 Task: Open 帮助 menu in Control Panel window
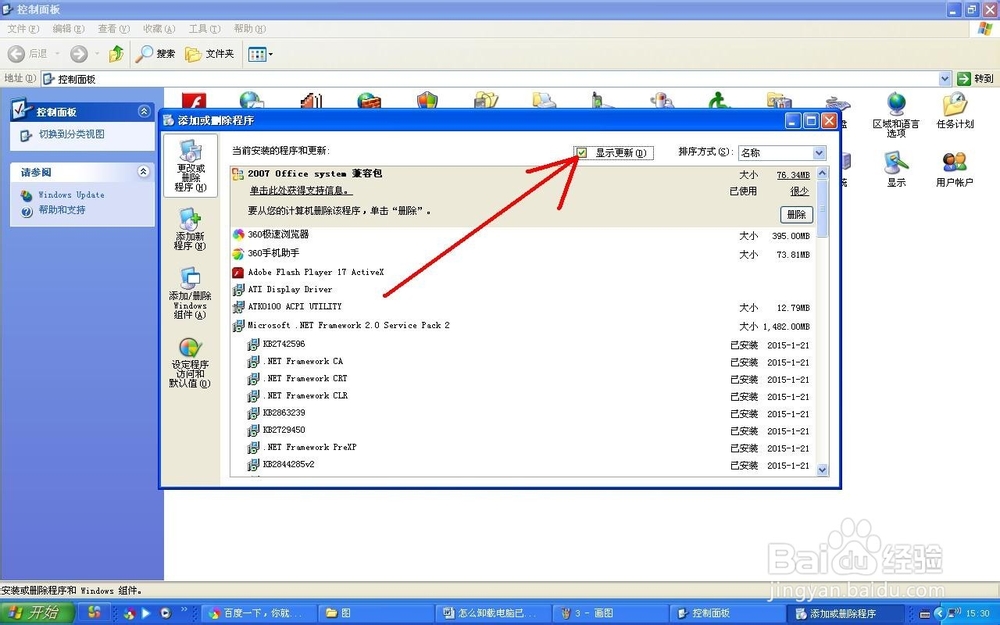point(249,29)
